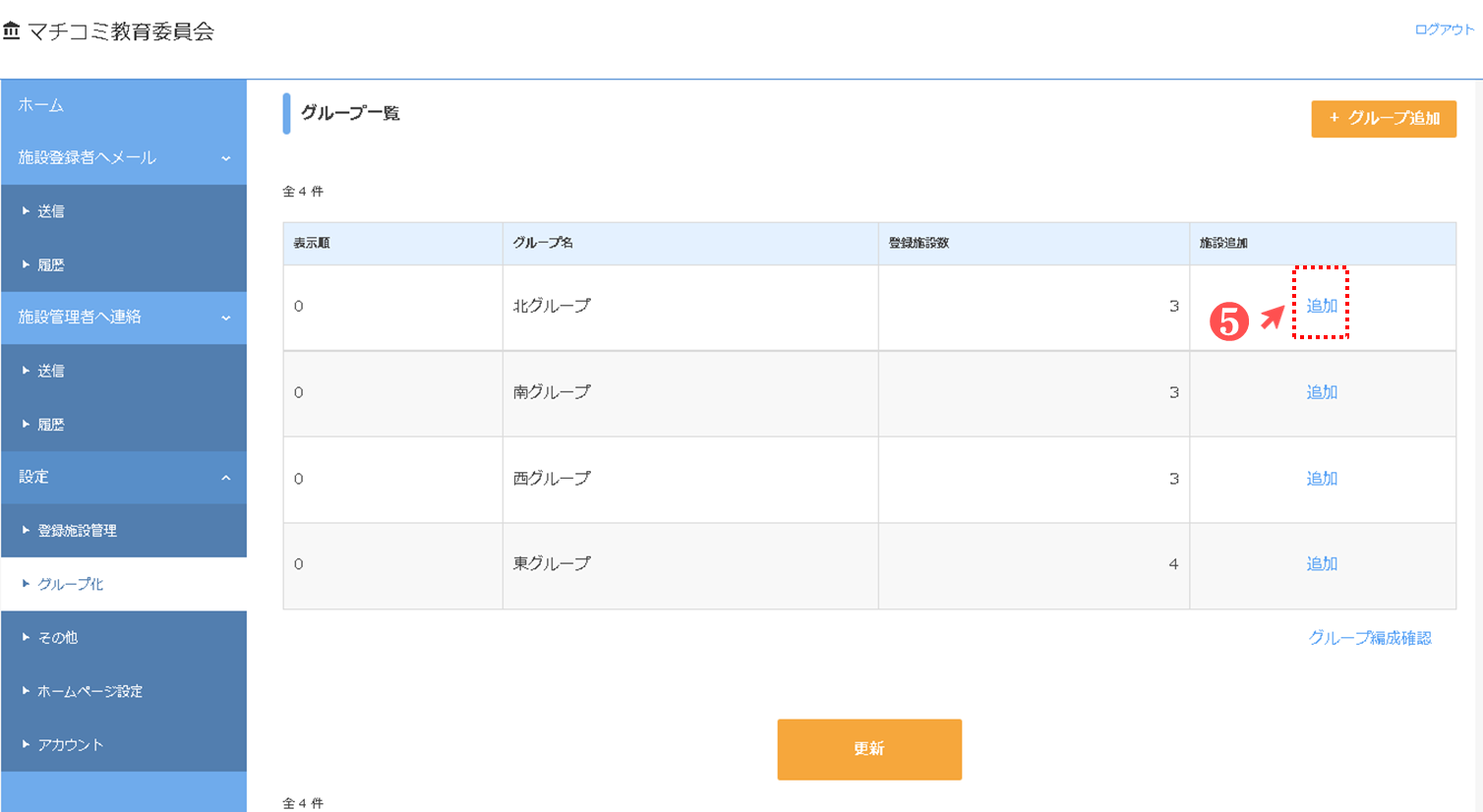Select the 南グループ name cell
This screenshot has width=1483, height=812.
tap(690, 393)
